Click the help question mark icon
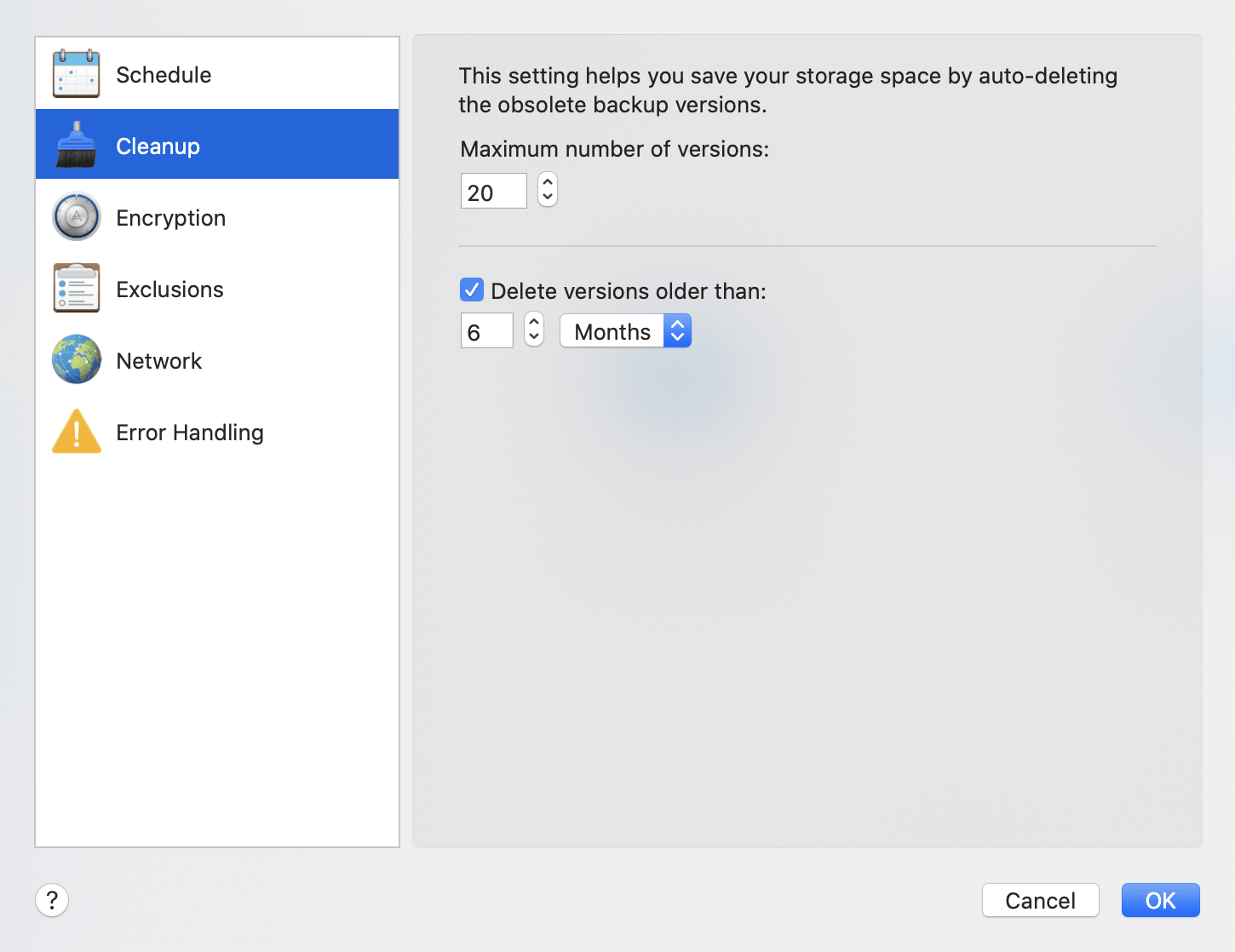 pos(52,900)
